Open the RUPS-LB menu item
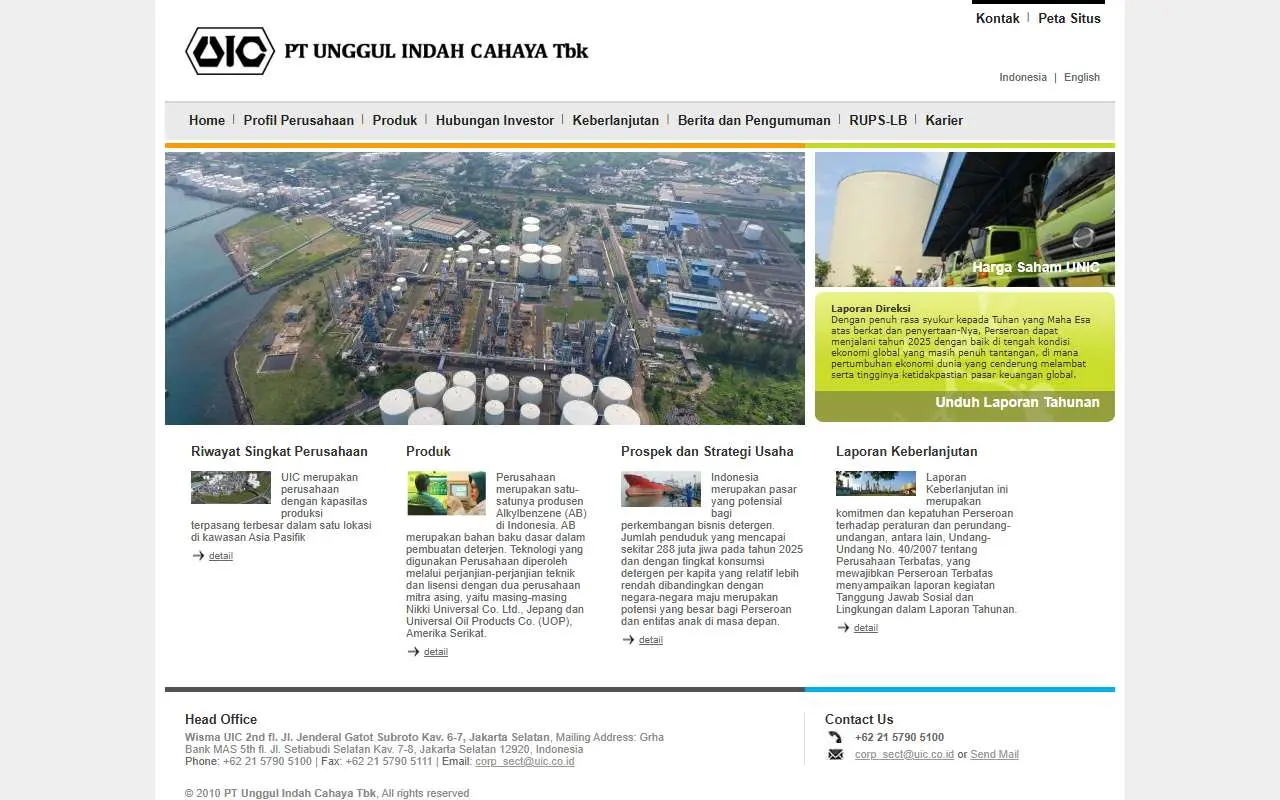The height and width of the screenshot is (800, 1280). tap(878, 120)
